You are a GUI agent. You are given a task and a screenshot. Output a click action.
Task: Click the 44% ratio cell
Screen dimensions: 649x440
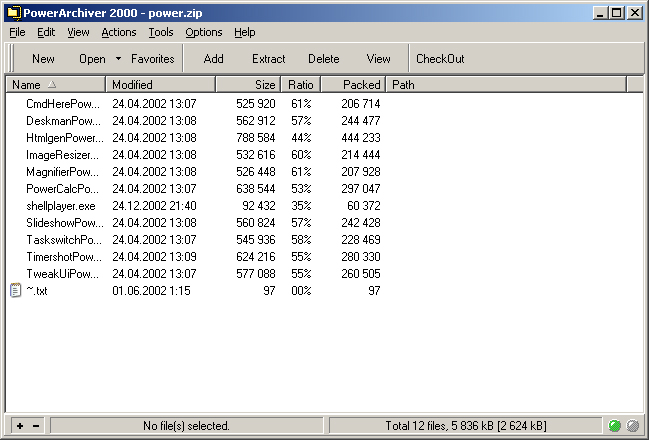pyautogui.click(x=301, y=137)
